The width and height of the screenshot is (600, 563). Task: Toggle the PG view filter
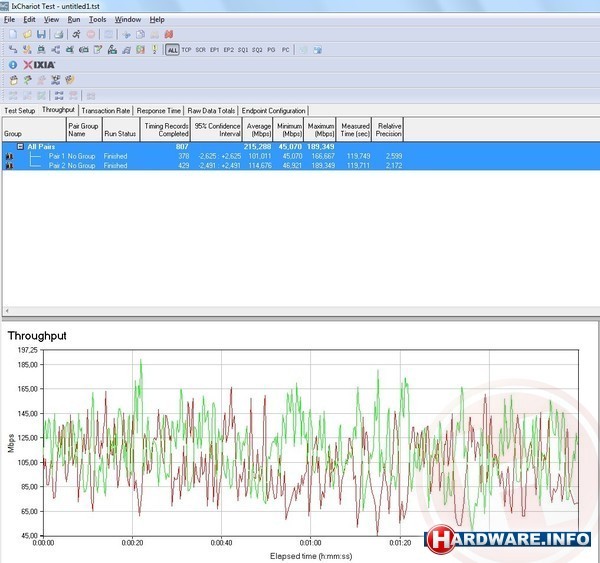pyautogui.click(x=271, y=50)
